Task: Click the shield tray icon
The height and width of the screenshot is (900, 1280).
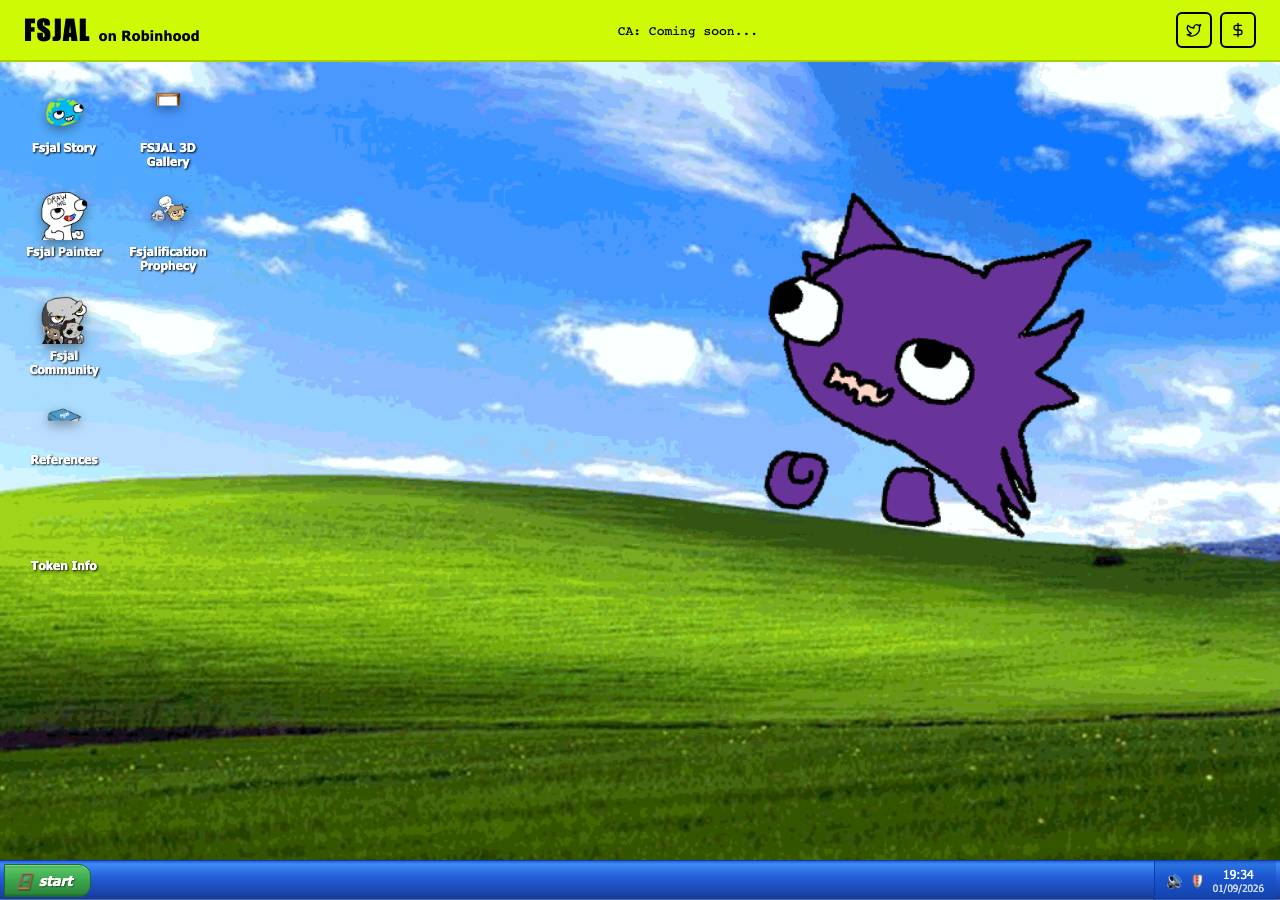Action: pos(1197,882)
